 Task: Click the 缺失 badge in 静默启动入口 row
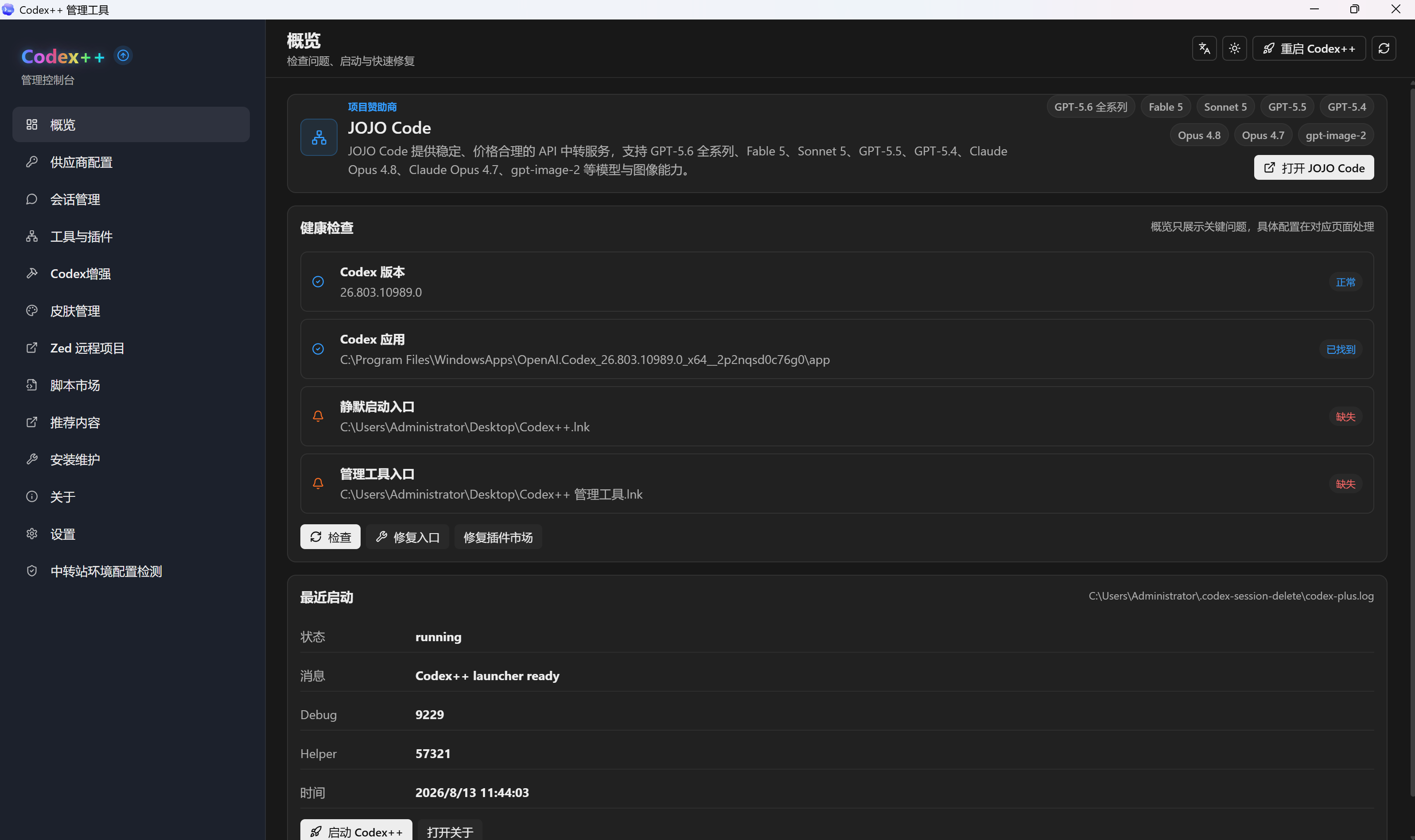pos(1345,417)
